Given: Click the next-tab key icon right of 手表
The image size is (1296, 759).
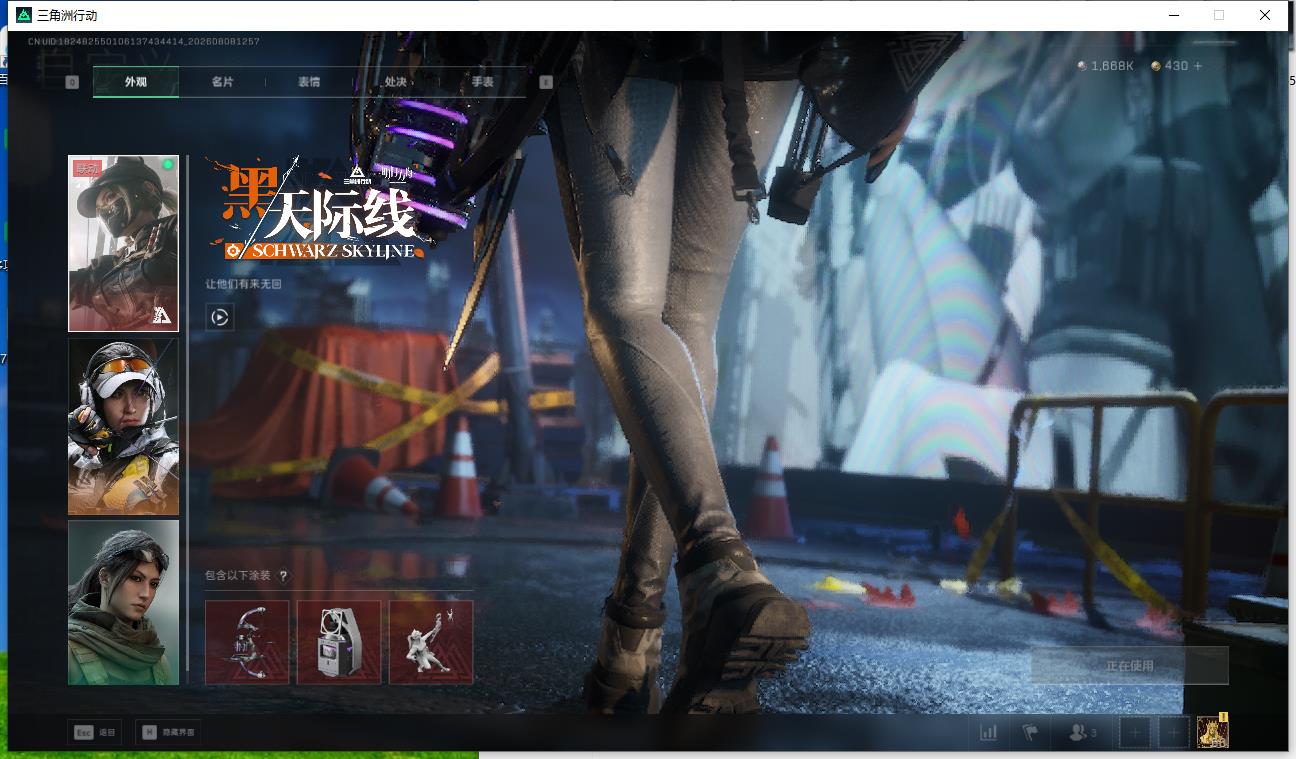Looking at the screenshot, I should point(546,82).
